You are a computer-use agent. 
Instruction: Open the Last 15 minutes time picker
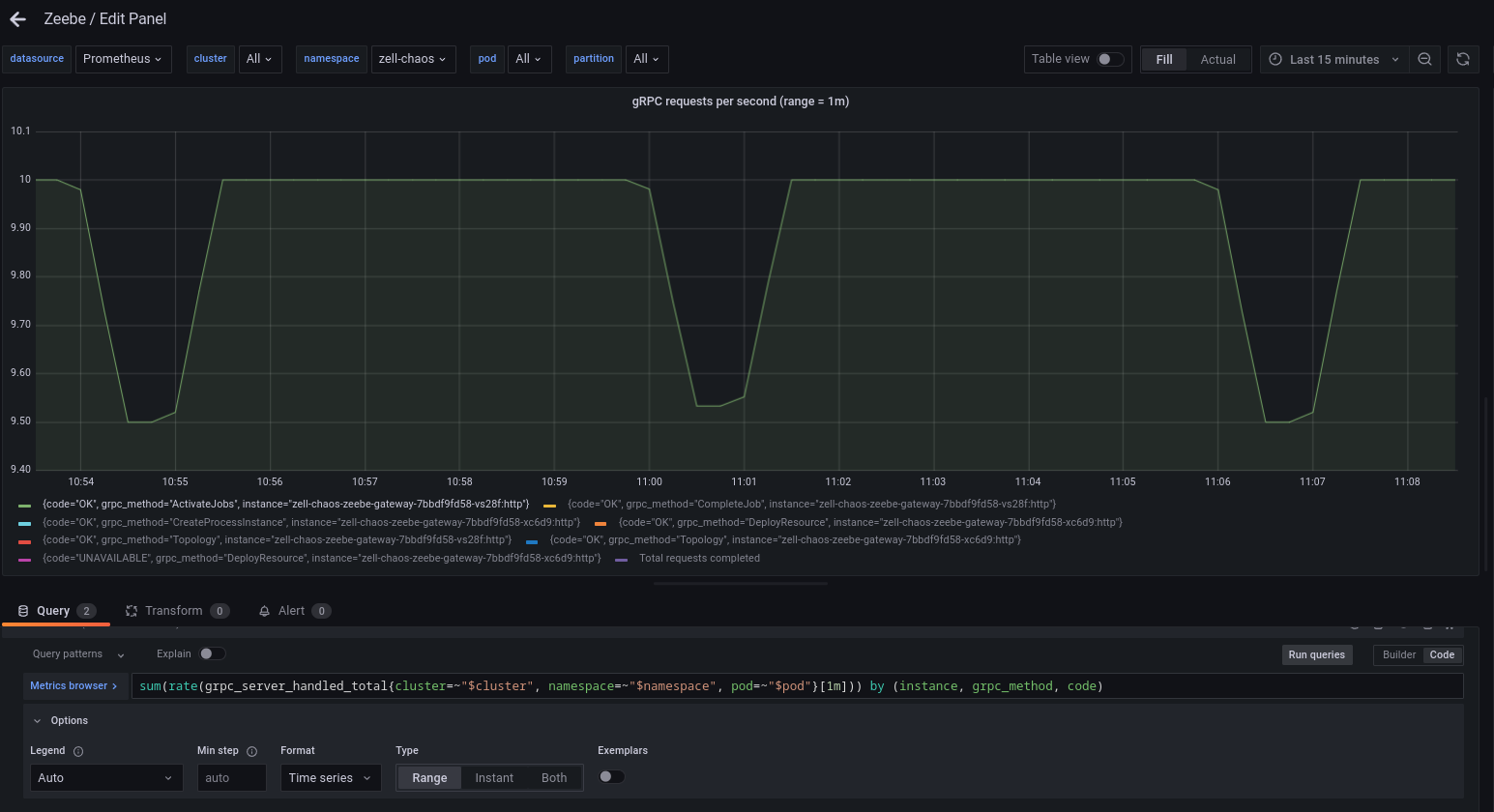(x=1334, y=59)
